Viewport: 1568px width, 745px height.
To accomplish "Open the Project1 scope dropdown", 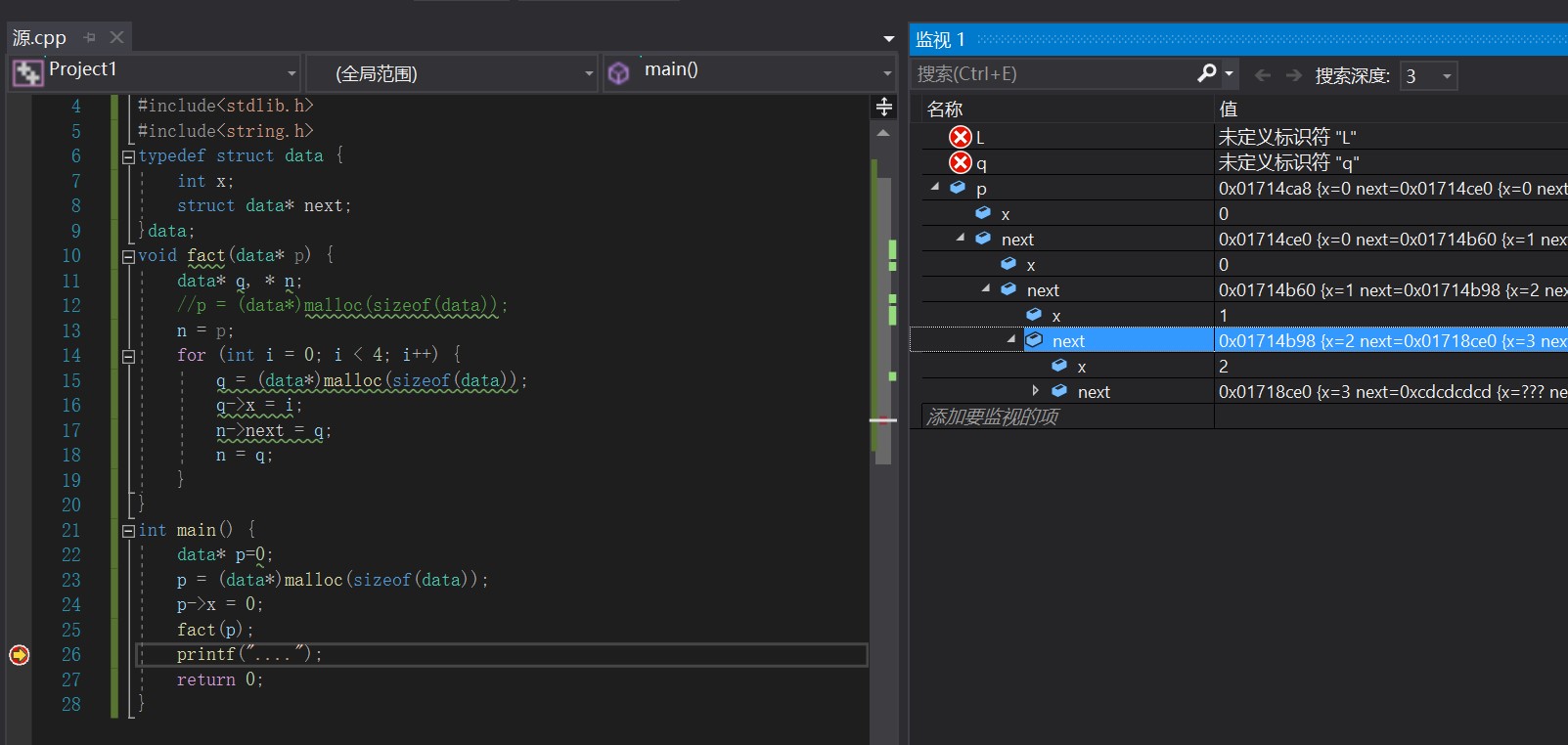I will [291, 73].
